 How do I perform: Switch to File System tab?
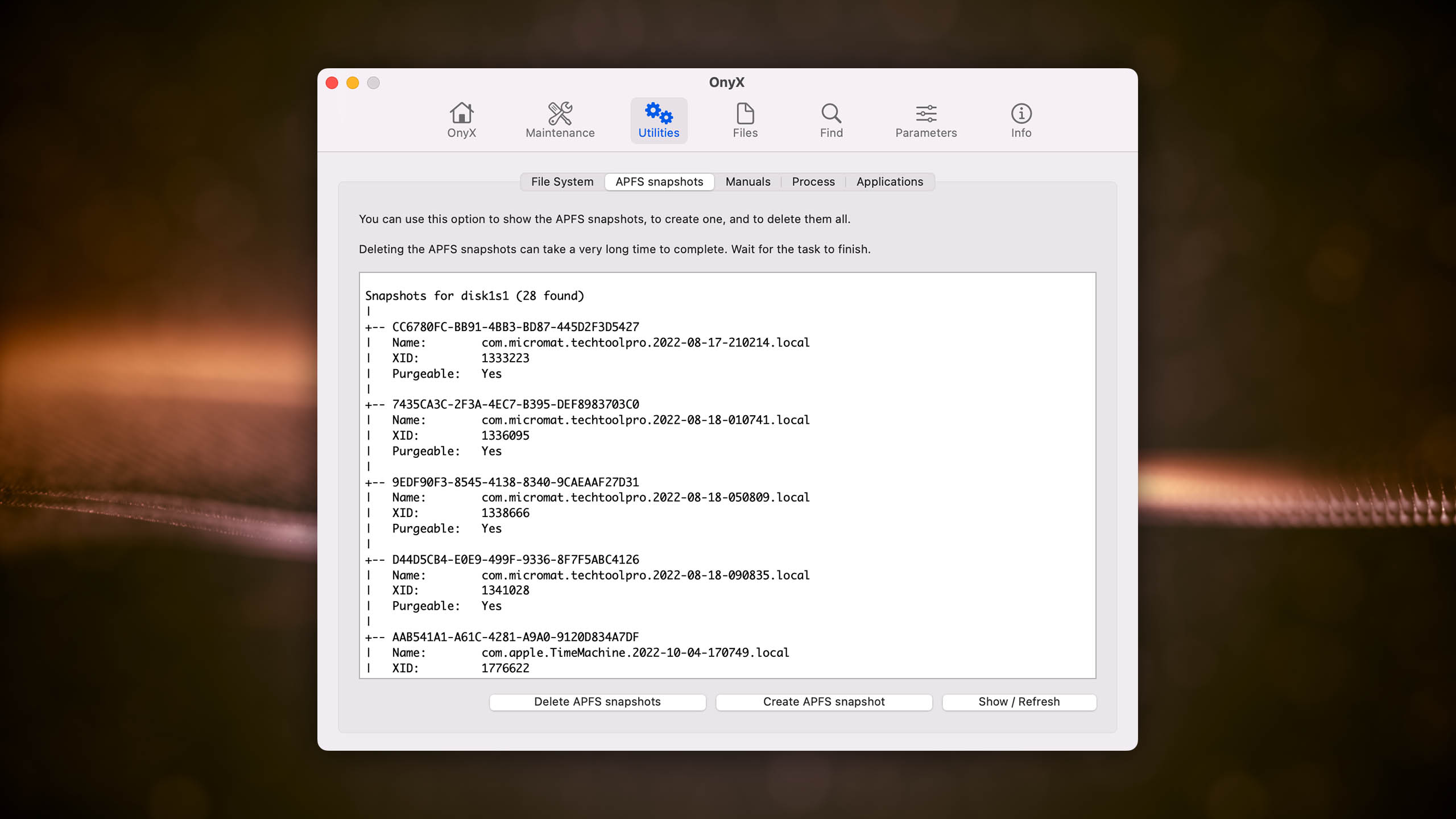click(x=562, y=181)
